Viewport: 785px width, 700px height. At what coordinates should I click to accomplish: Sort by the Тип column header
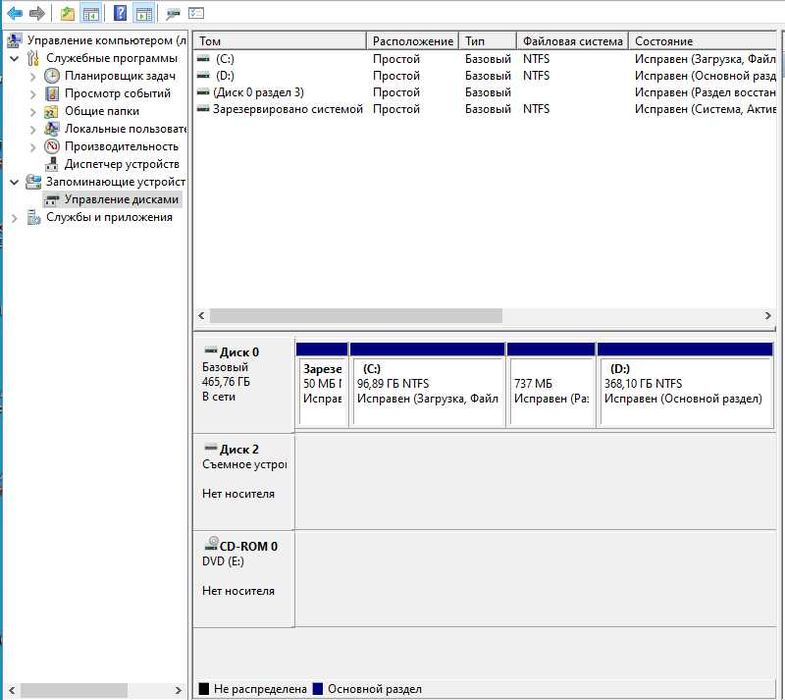tap(488, 41)
